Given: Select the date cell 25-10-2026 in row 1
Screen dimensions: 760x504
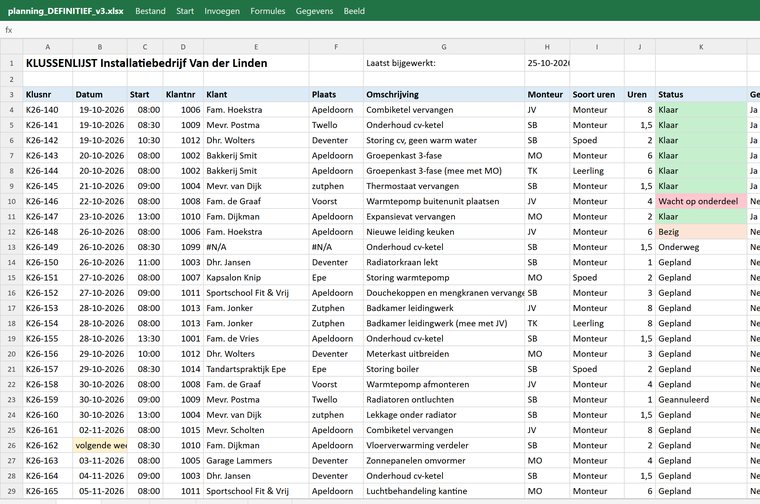Looking at the screenshot, I should tap(547, 63).
